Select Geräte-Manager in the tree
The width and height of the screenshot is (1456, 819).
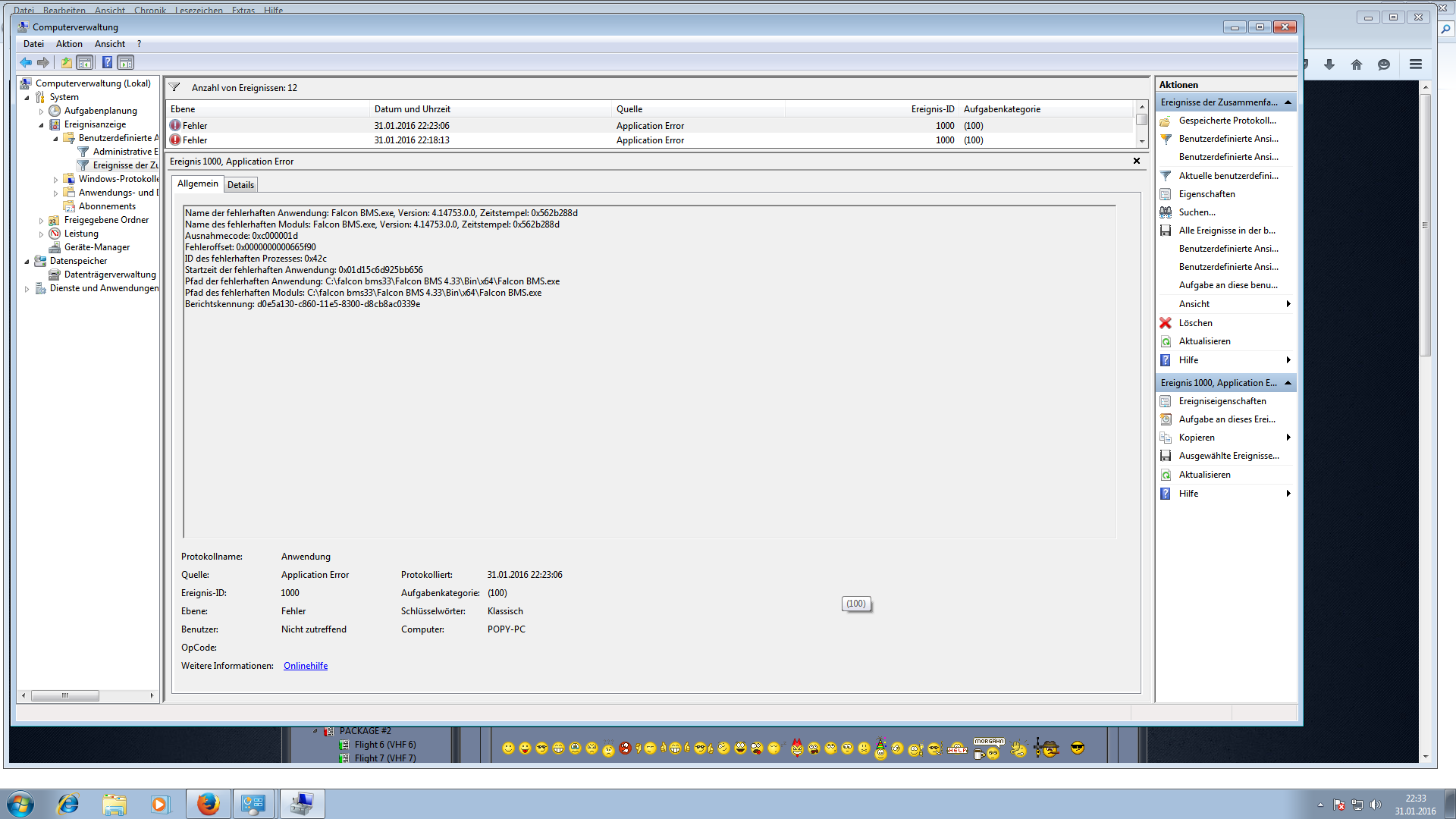point(97,247)
